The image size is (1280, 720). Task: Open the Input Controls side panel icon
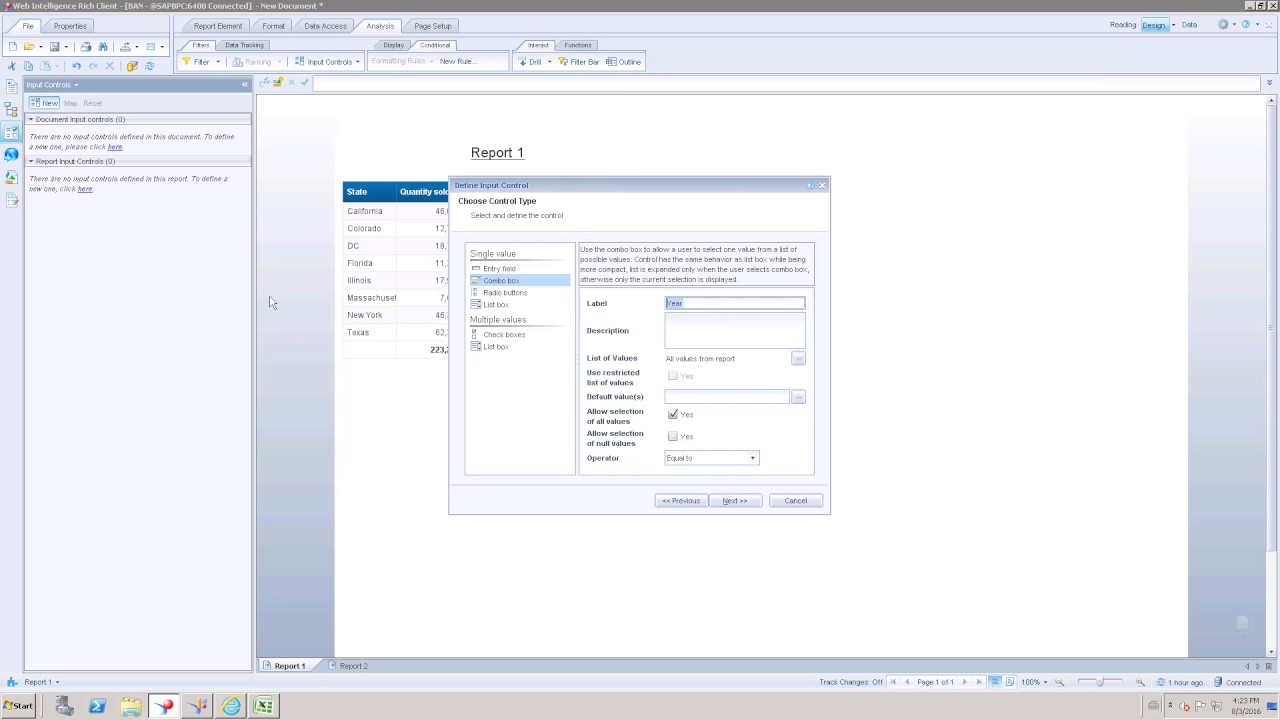point(12,132)
